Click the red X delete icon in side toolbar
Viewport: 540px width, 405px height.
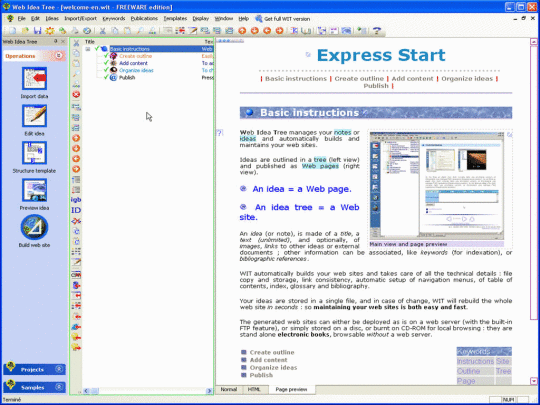click(x=76, y=94)
